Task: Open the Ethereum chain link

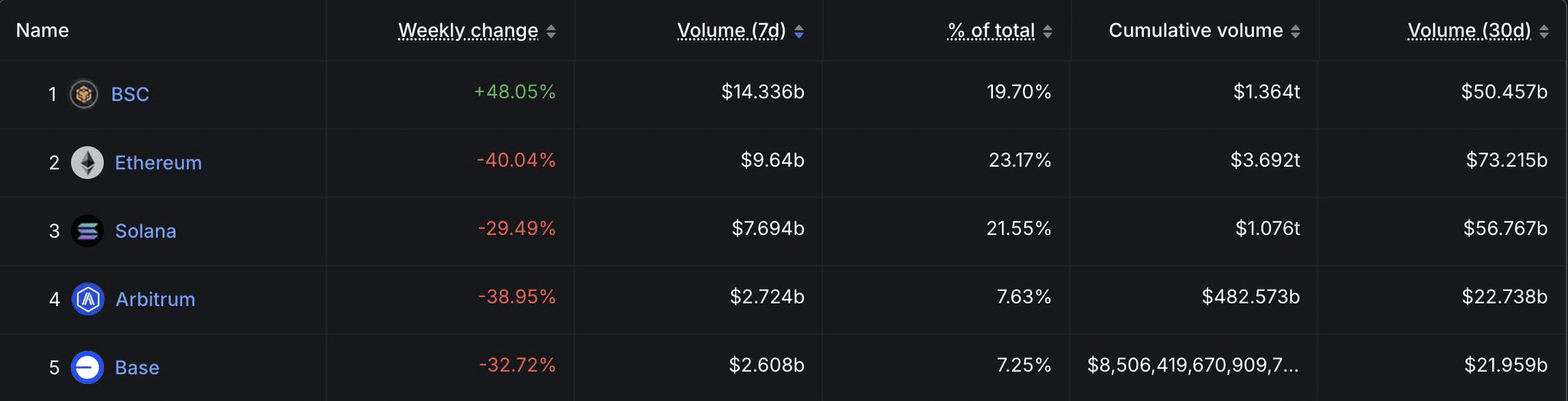Action: pos(158,162)
